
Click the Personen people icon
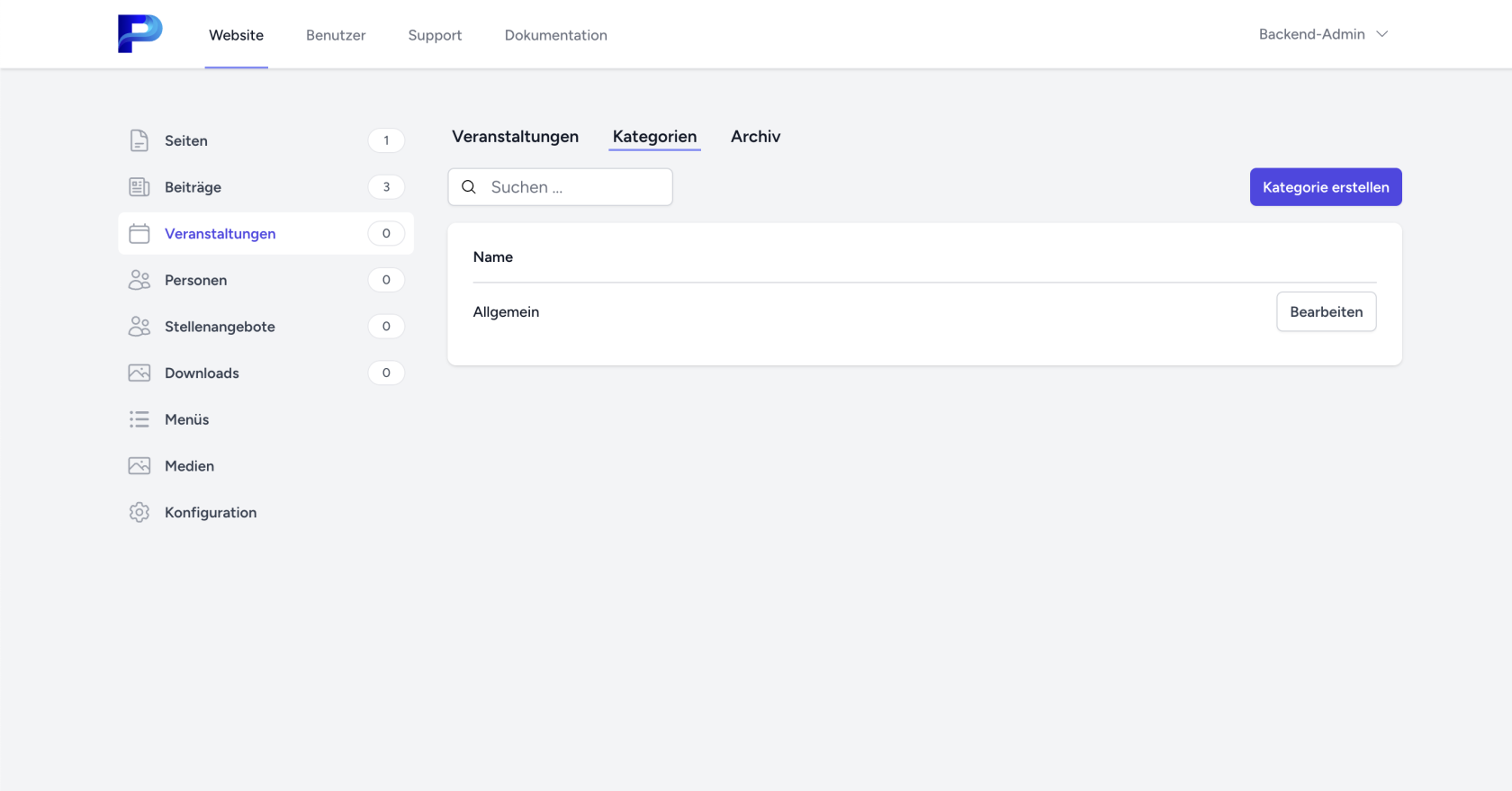139,280
